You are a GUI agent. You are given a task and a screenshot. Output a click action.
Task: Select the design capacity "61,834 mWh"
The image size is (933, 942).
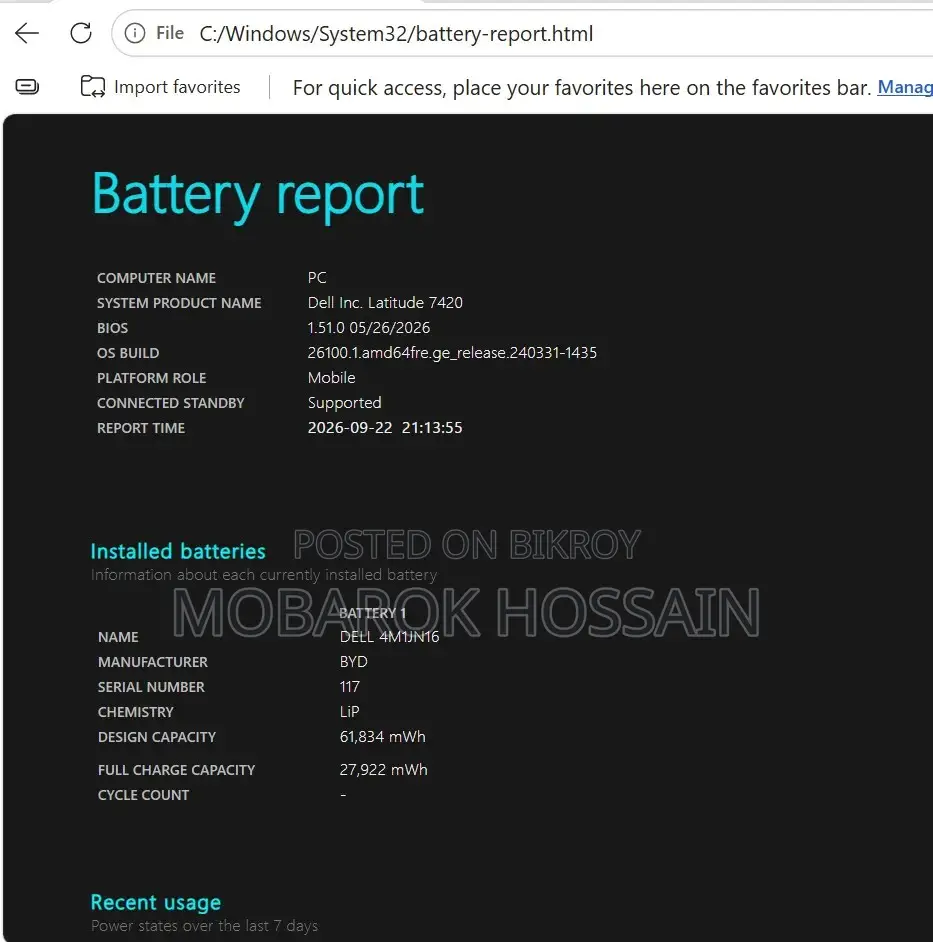pyautogui.click(x=383, y=737)
